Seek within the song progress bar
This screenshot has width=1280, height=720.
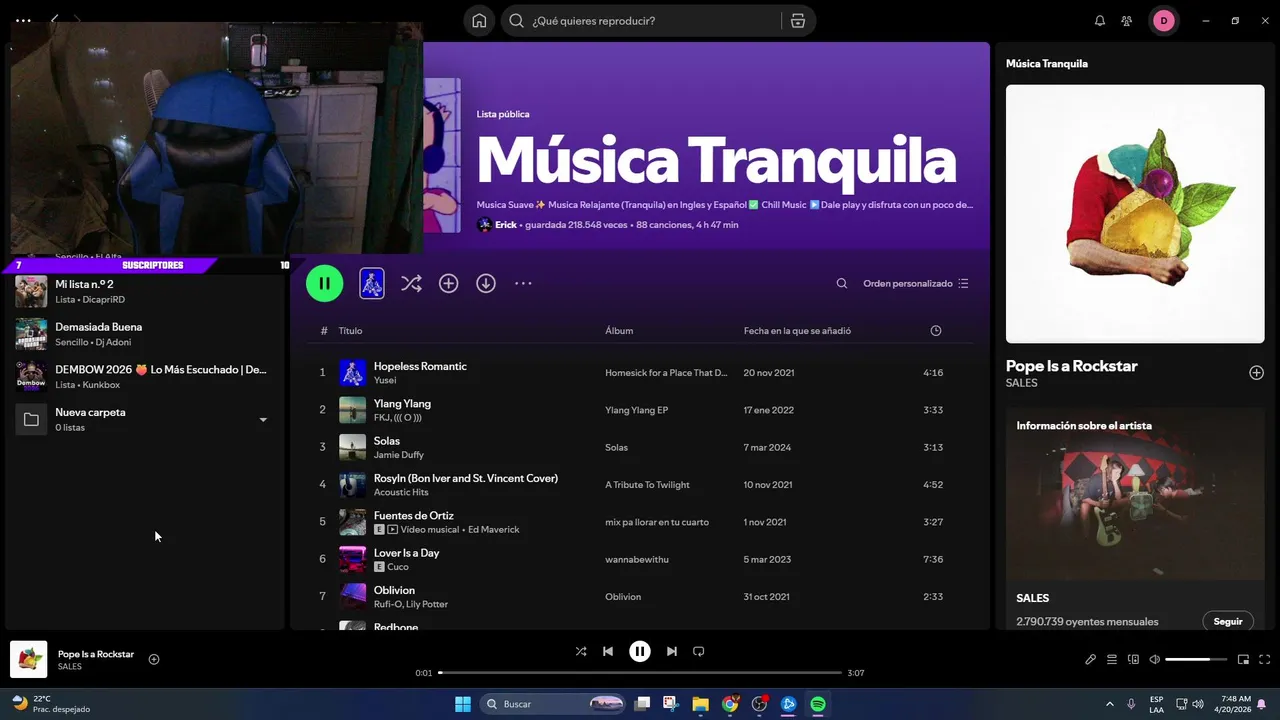pyautogui.click(x=640, y=673)
